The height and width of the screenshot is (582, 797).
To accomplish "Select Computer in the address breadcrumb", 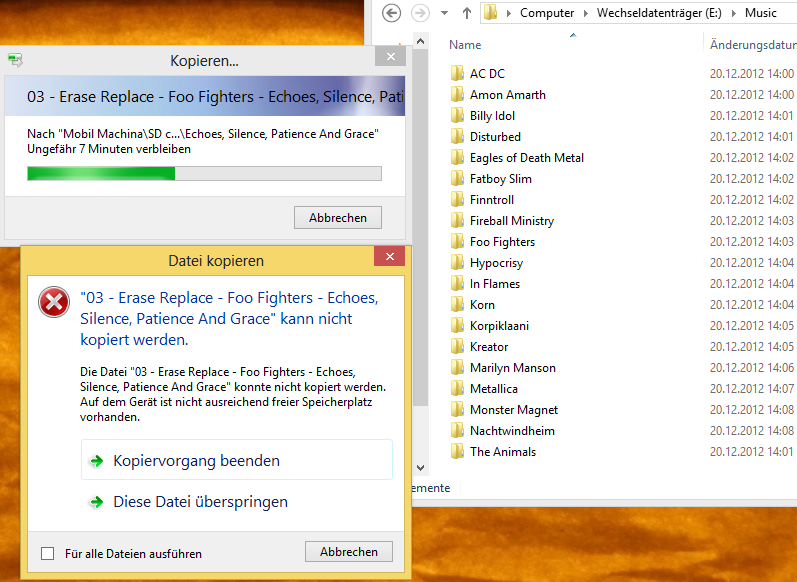I will click(547, 13).
